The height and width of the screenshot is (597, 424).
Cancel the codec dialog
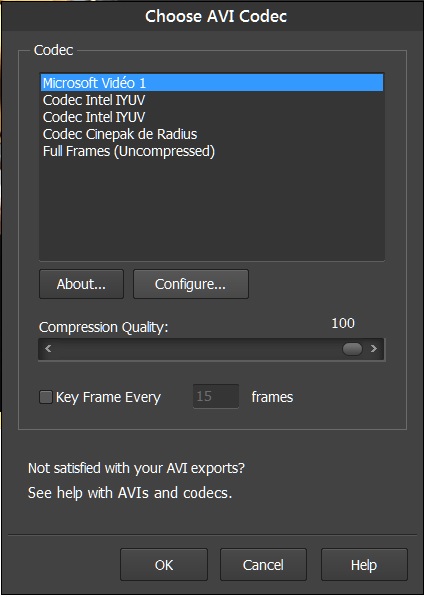[x=263, y=565]
